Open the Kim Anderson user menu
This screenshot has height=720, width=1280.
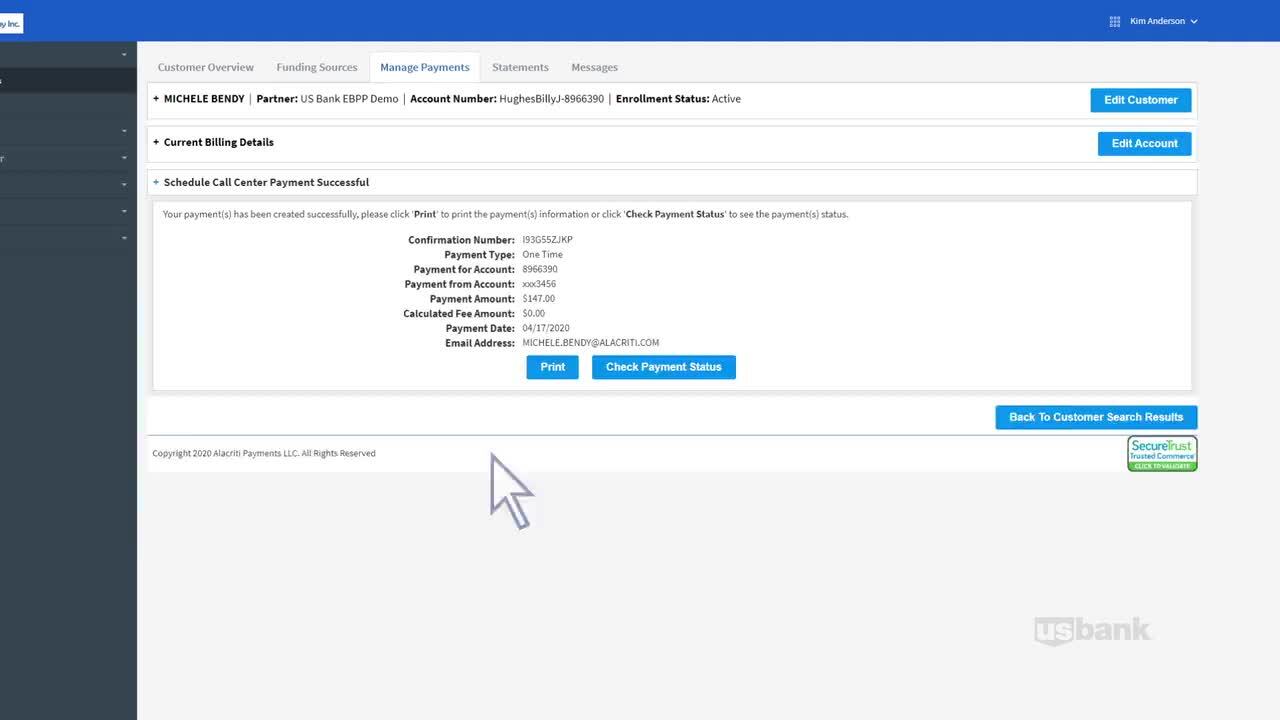(x=1162, y=21)
